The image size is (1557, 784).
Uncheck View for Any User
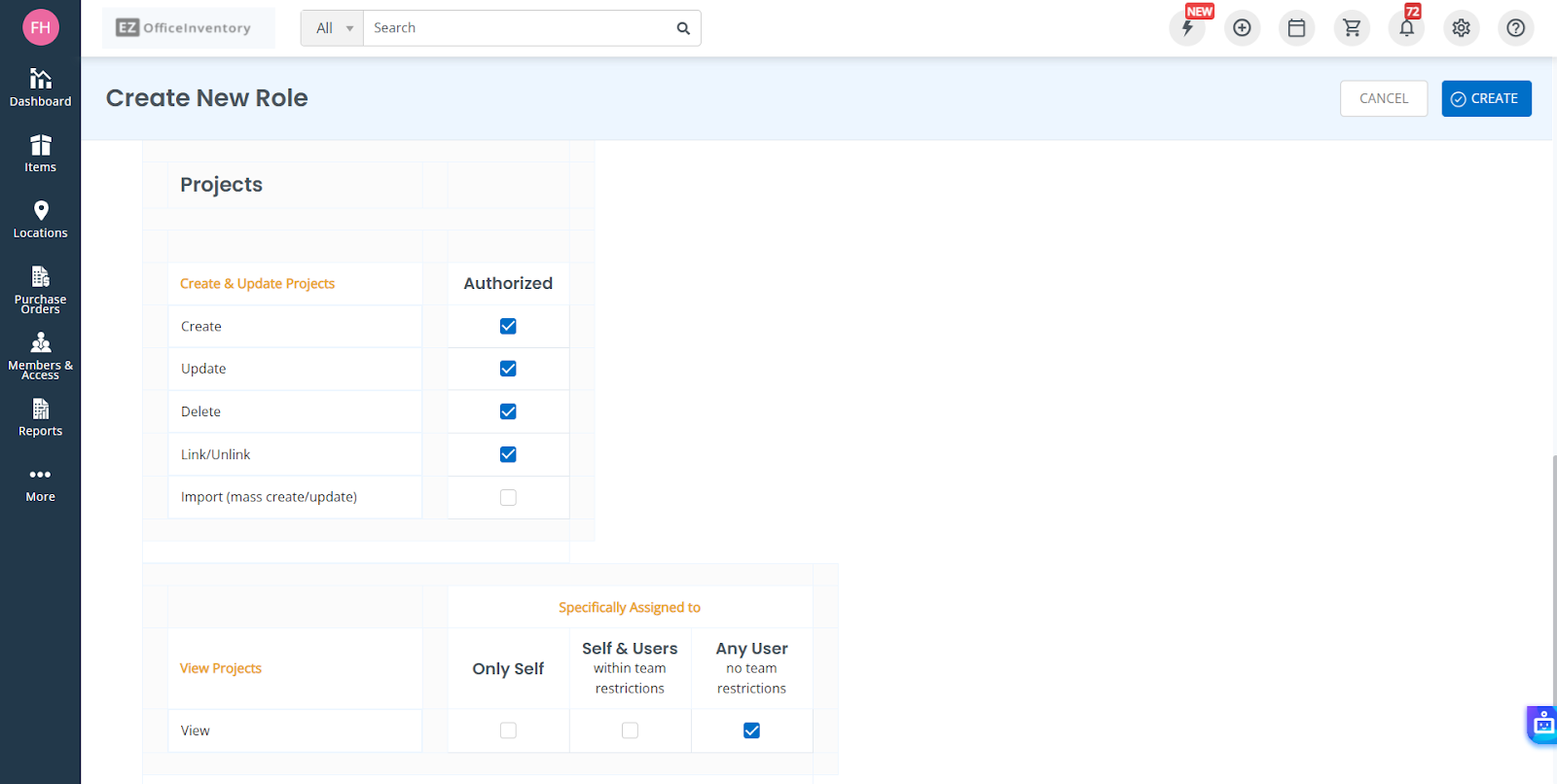pos(751,731)
